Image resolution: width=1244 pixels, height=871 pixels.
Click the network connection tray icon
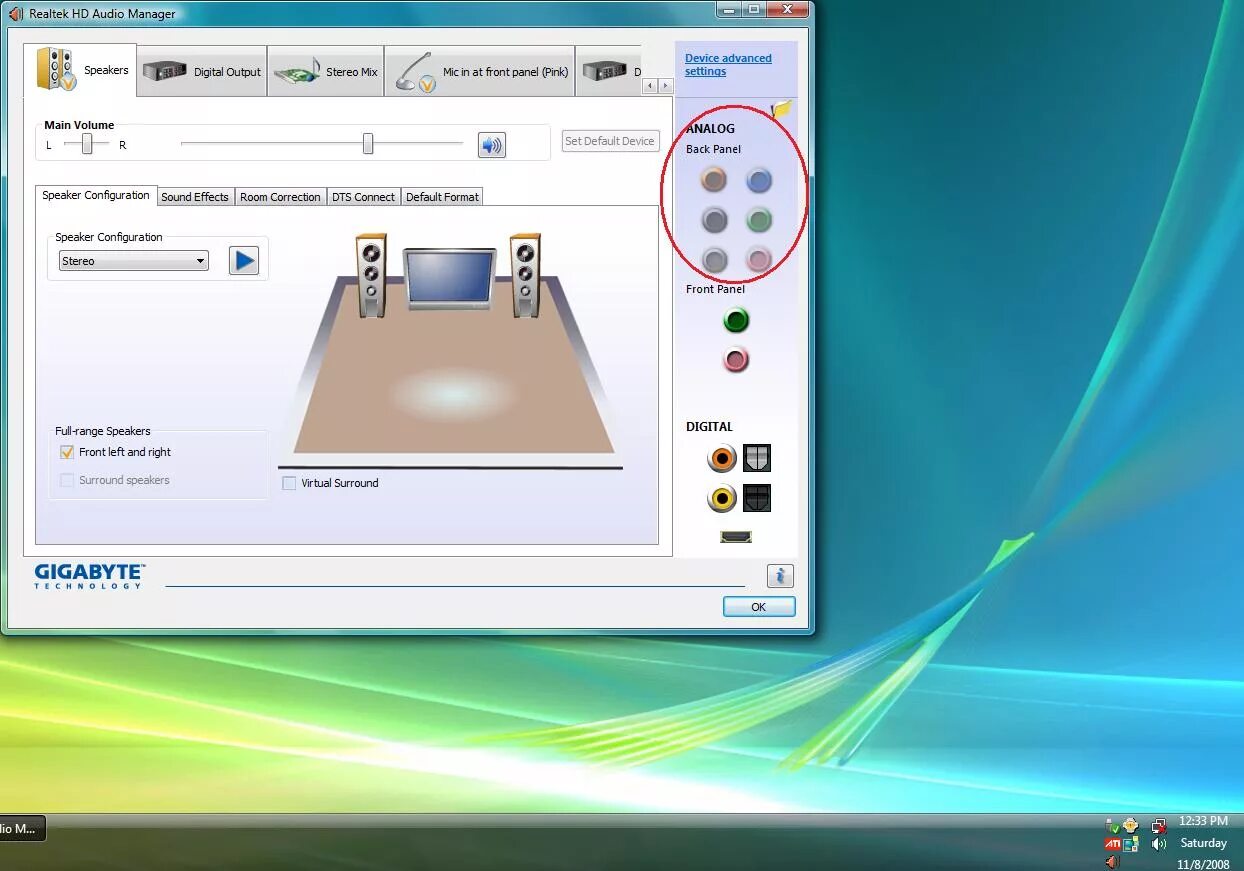(1159, 826)
